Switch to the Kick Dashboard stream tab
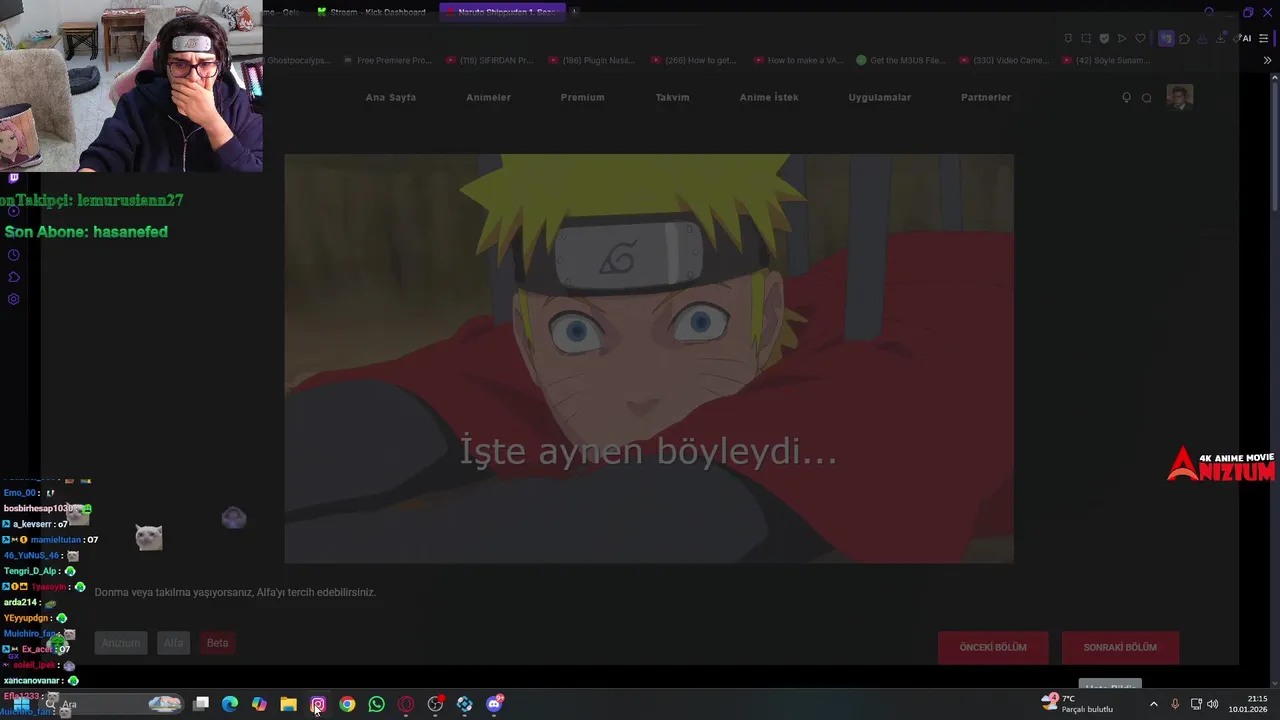 click(372, 12)
